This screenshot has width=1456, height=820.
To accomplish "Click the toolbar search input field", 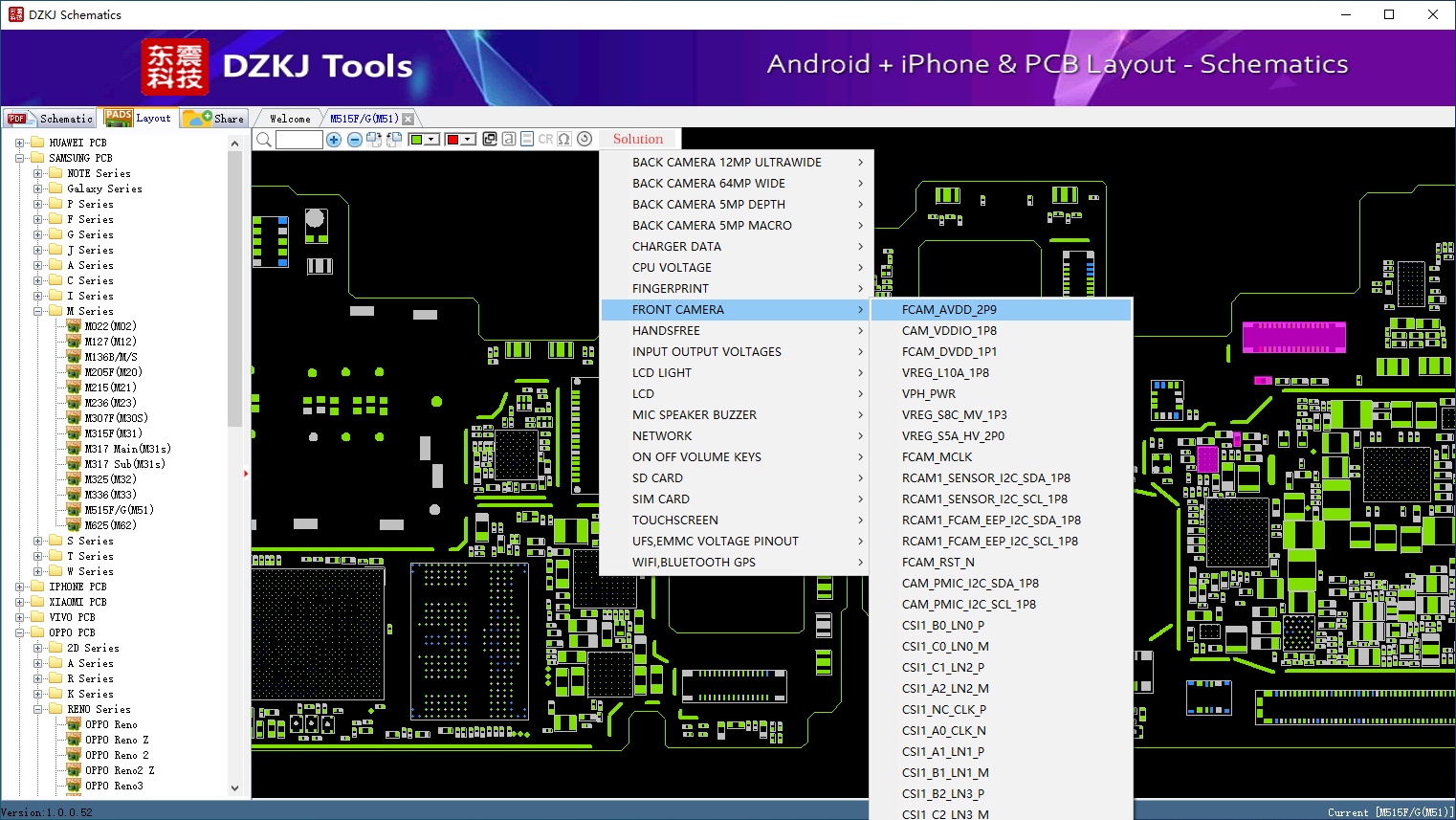I will pos(299,140).
